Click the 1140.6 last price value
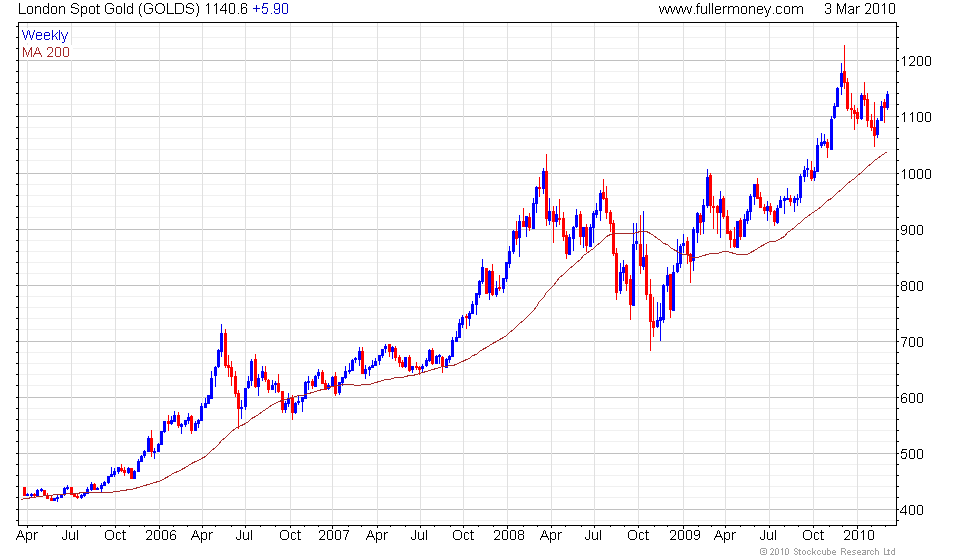 [226, 9]
